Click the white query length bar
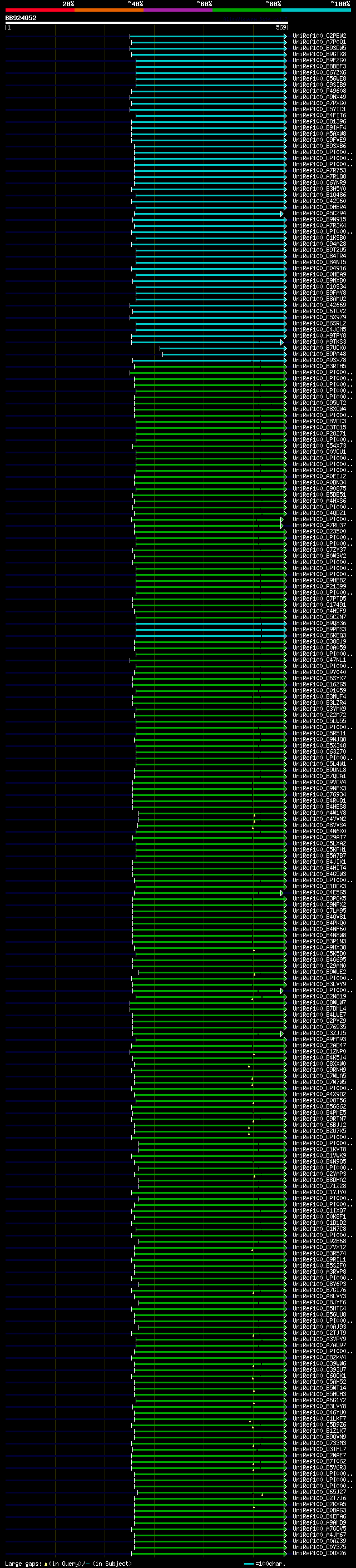This screenshot has width=356, height=1568. (x=147, y=22)
